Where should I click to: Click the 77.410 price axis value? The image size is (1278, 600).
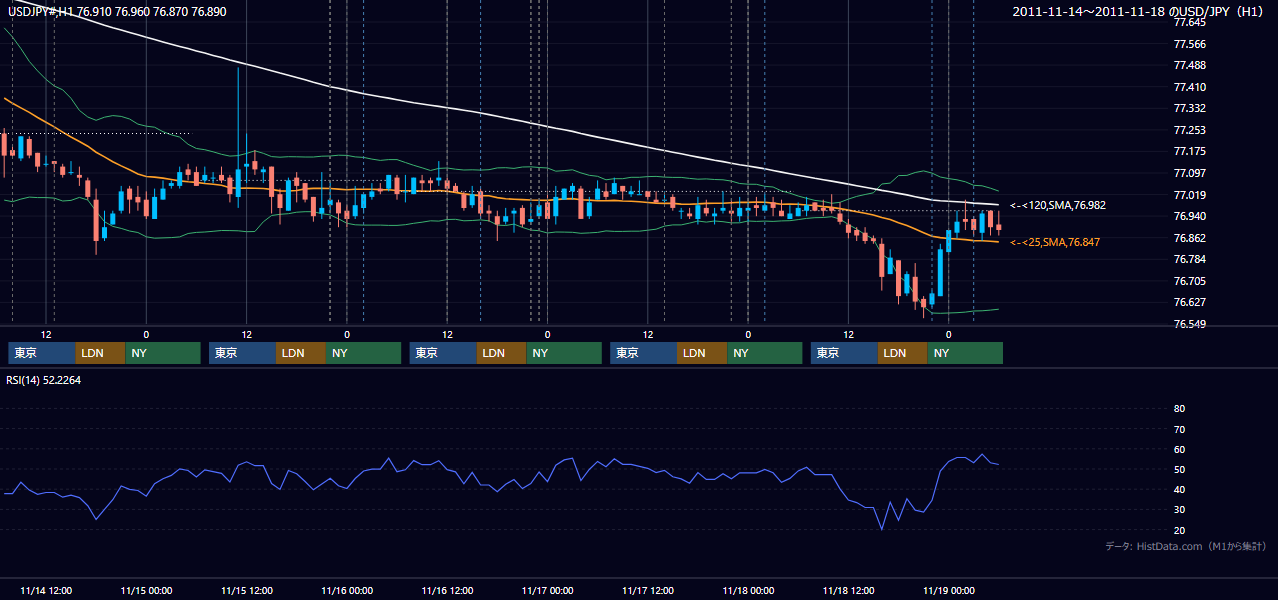(1189, 87)
